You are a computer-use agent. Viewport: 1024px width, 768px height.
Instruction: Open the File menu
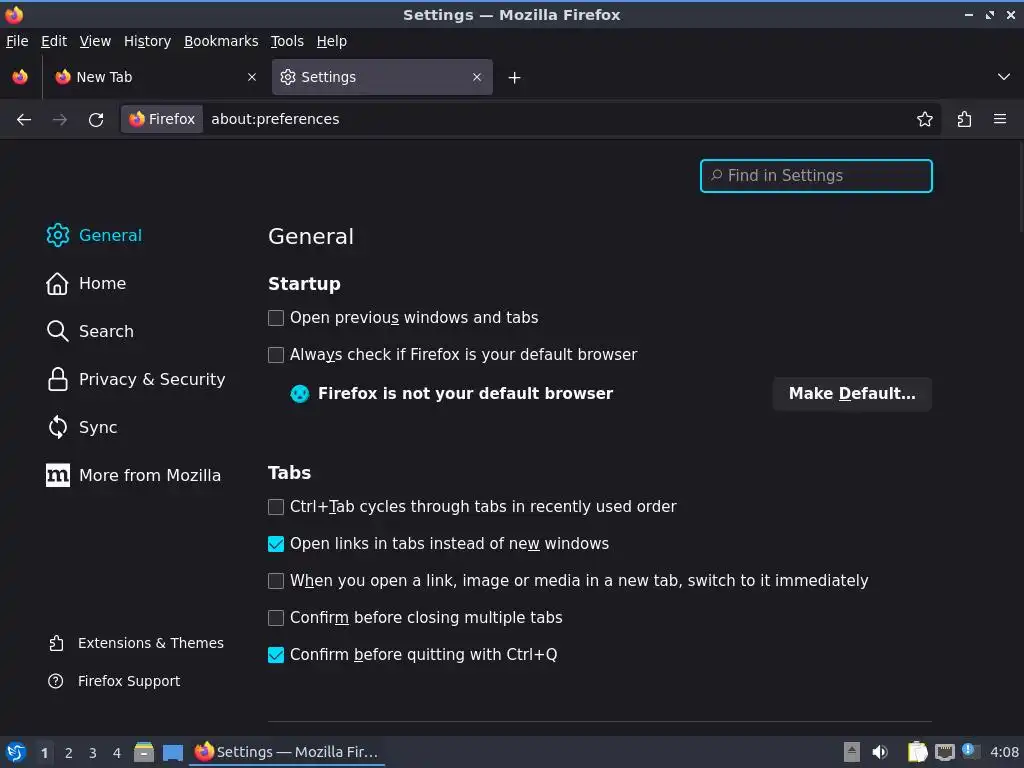click(17, 41)
